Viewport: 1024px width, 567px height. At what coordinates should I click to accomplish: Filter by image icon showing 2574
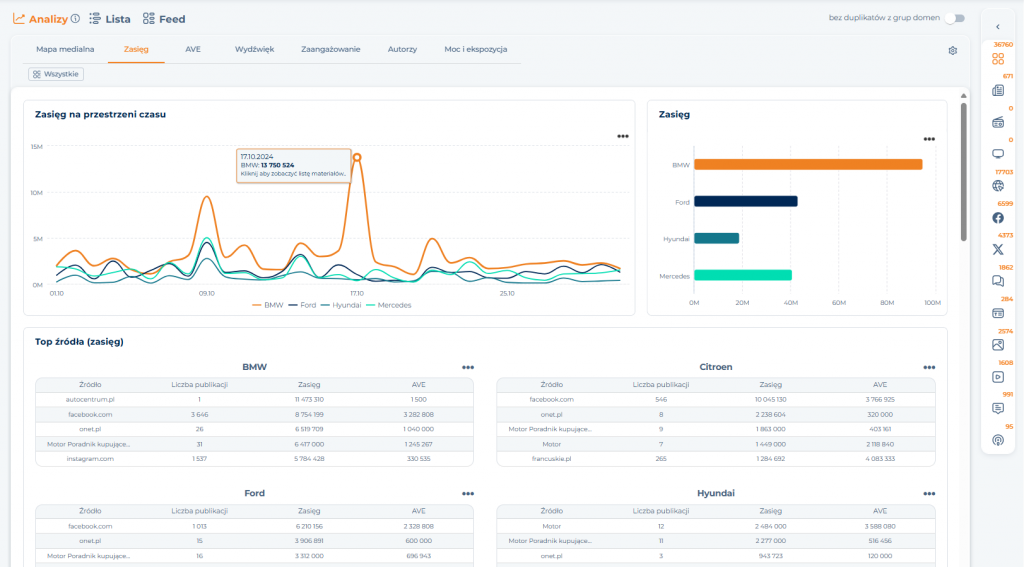pos(998,345)
